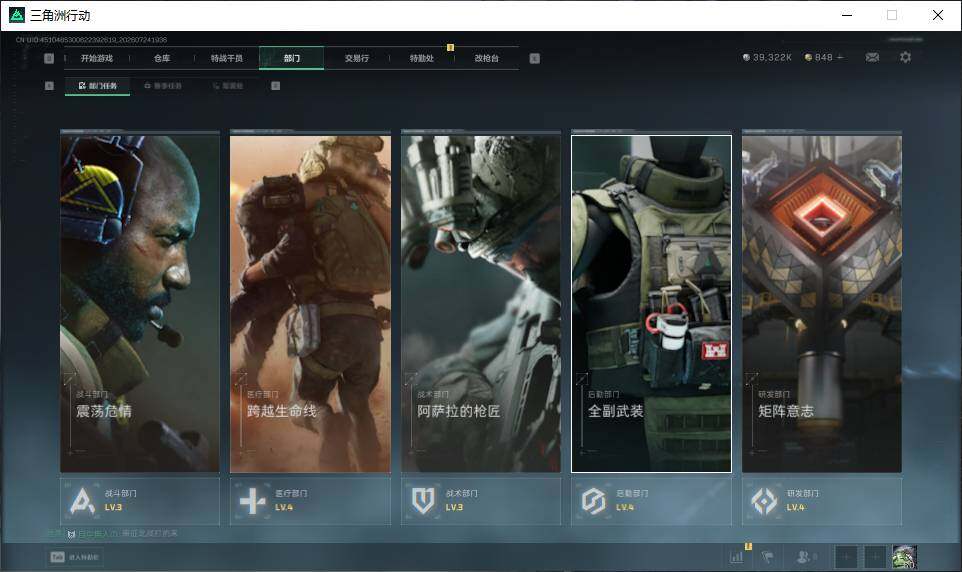
Task: Click the shield icon in bottom chat line
Action: point(71,535)
